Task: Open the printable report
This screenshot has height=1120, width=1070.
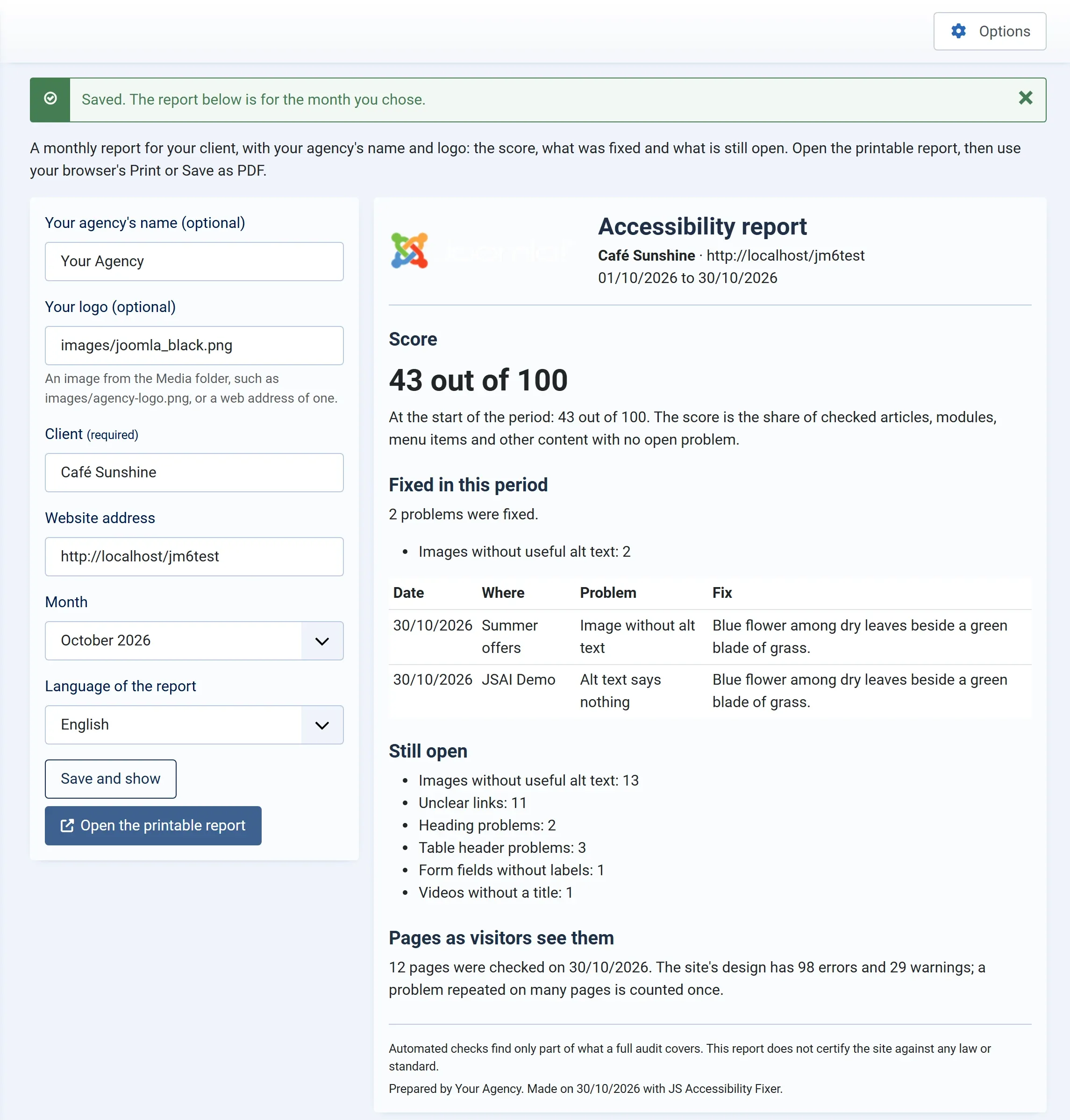Action: tap(153, 825)
